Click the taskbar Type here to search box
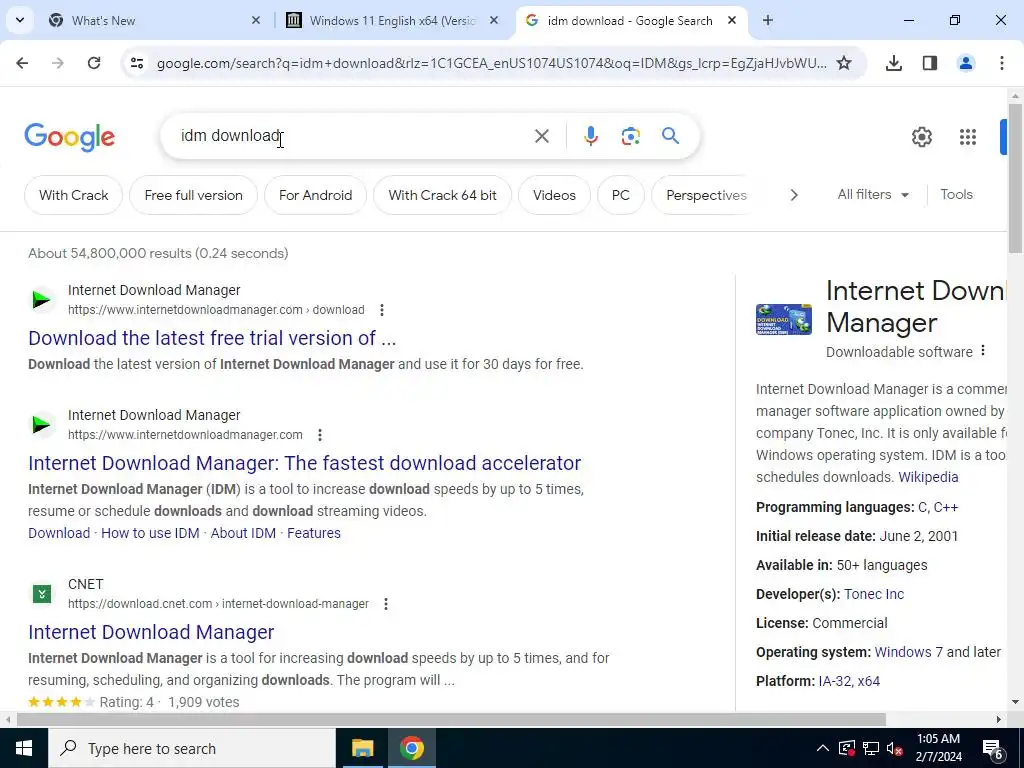The height and width of the screenshot is (768, 1024). coord(191,748)
